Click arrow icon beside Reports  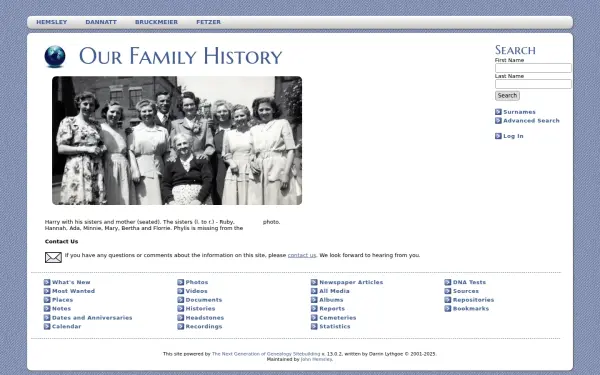314,309
